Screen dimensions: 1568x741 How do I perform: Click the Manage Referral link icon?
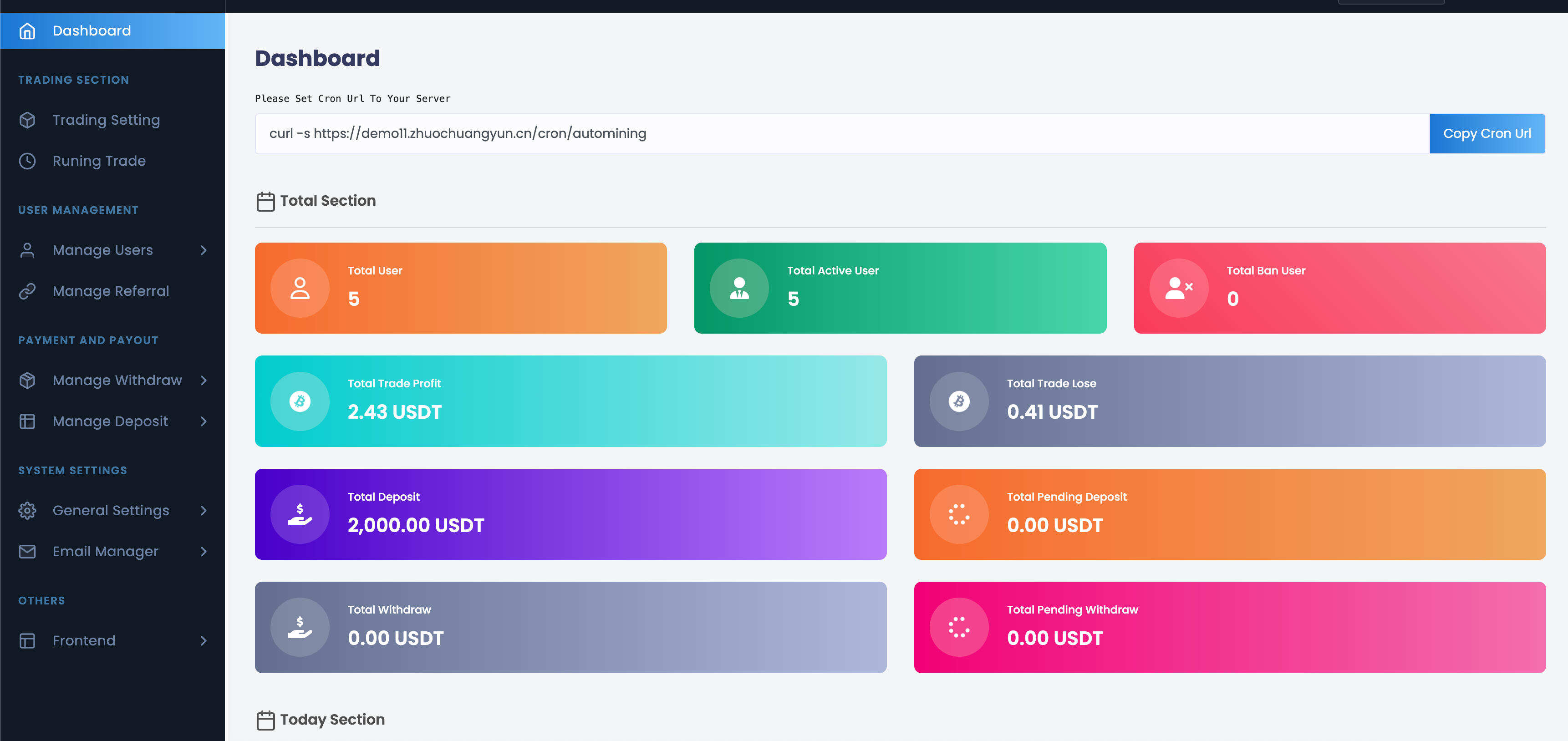[27, 291]
